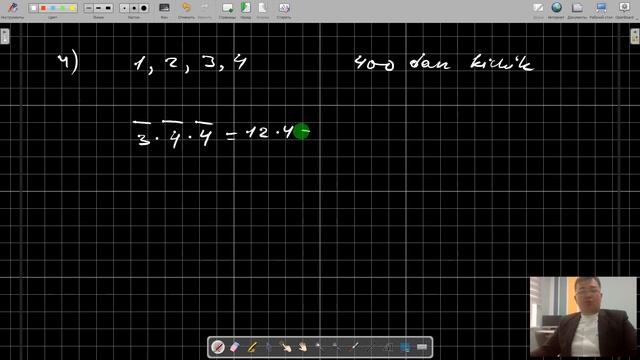Screen dimensions: 640x360
Task: Choose the large eraser size
Action: tap(144, 8)
